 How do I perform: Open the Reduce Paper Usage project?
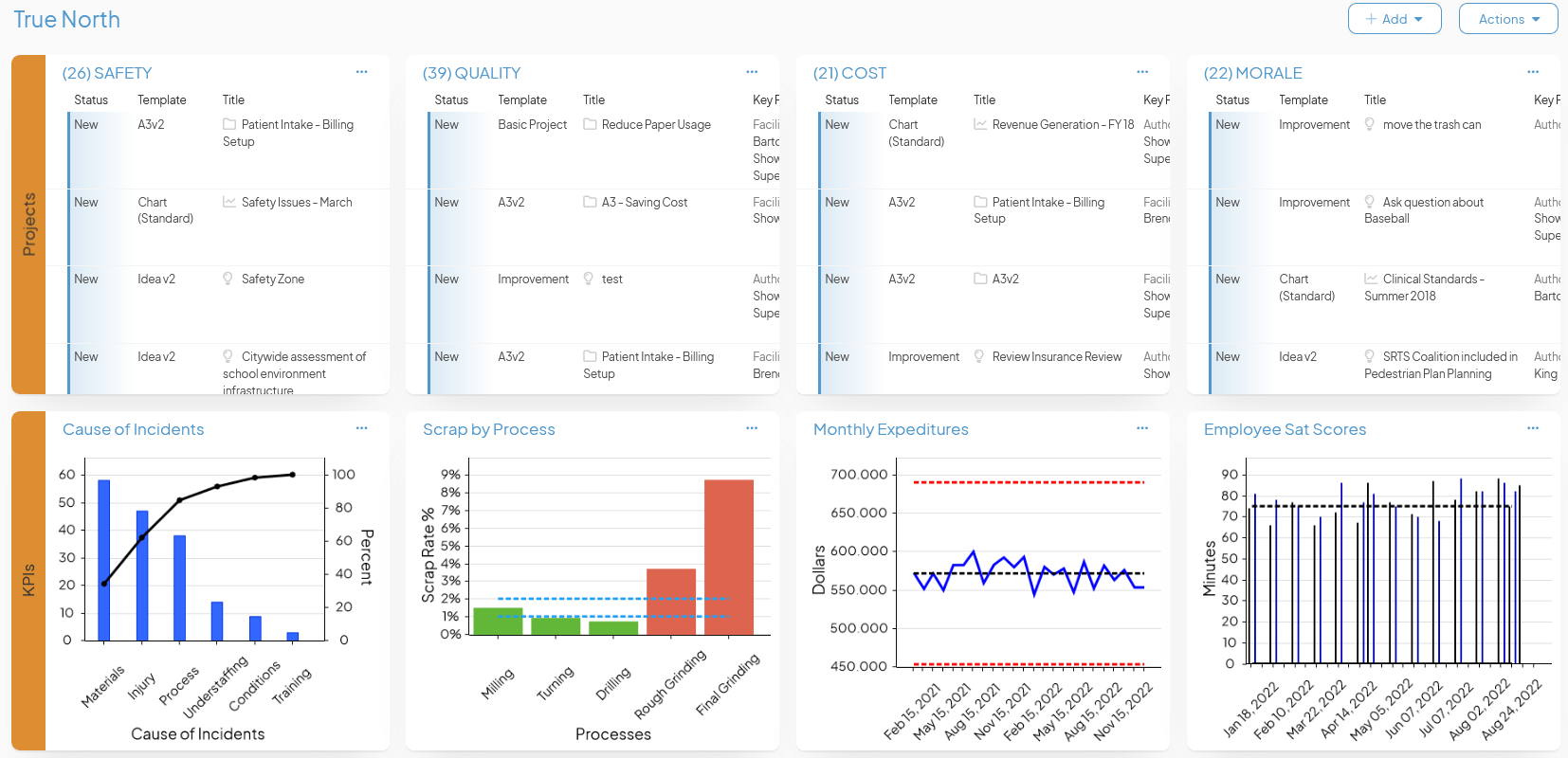pos(655,124)
